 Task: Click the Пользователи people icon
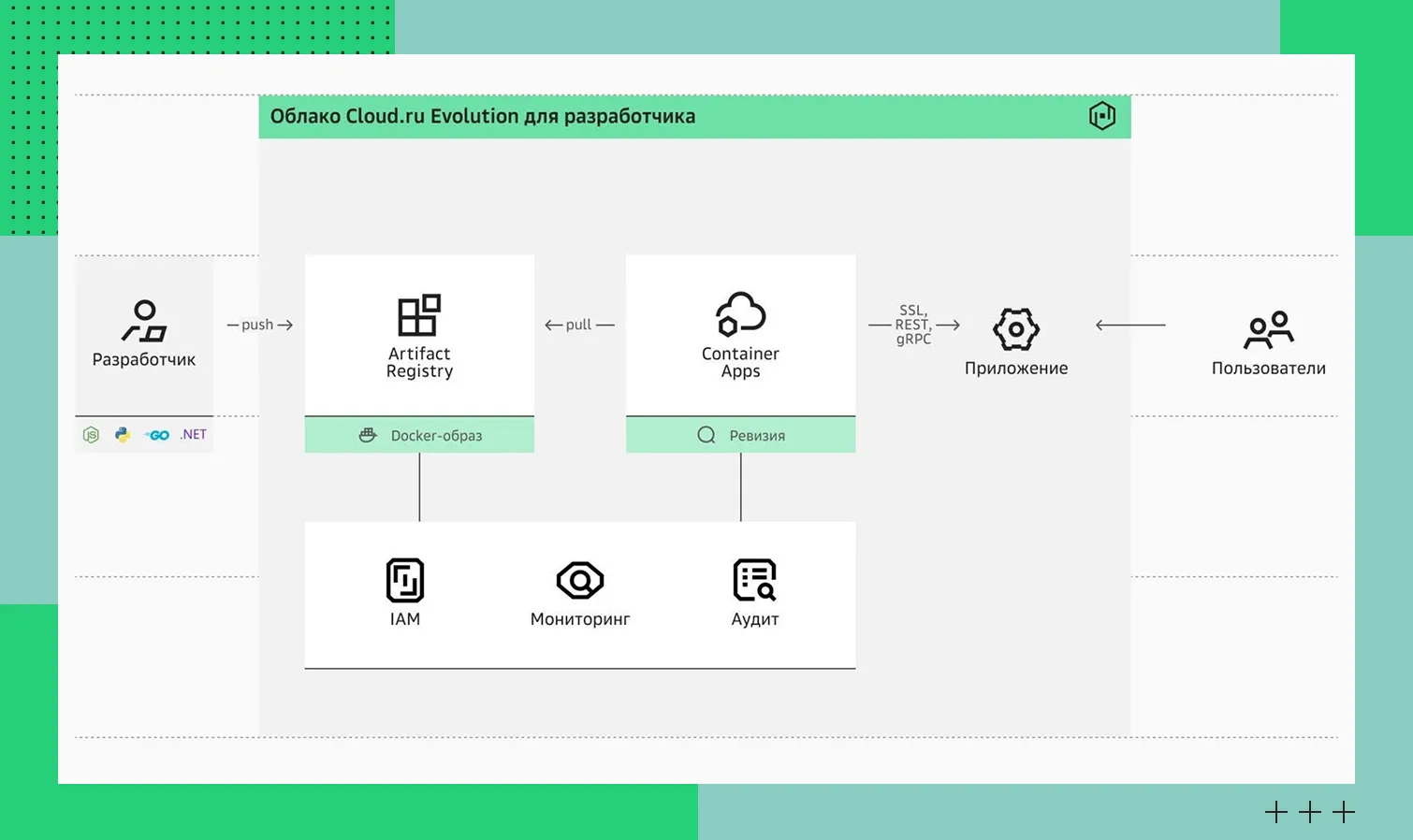click(1269, 330)
